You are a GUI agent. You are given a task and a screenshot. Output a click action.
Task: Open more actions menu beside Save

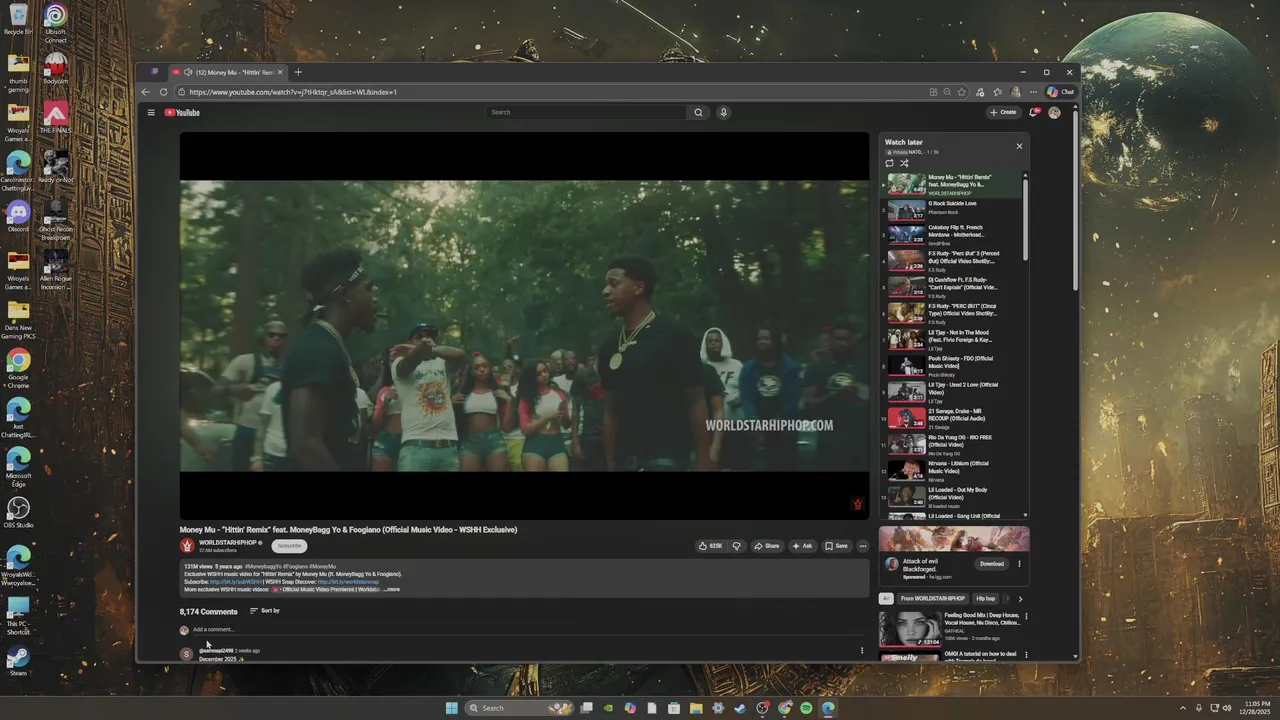[x=862, y=546]
